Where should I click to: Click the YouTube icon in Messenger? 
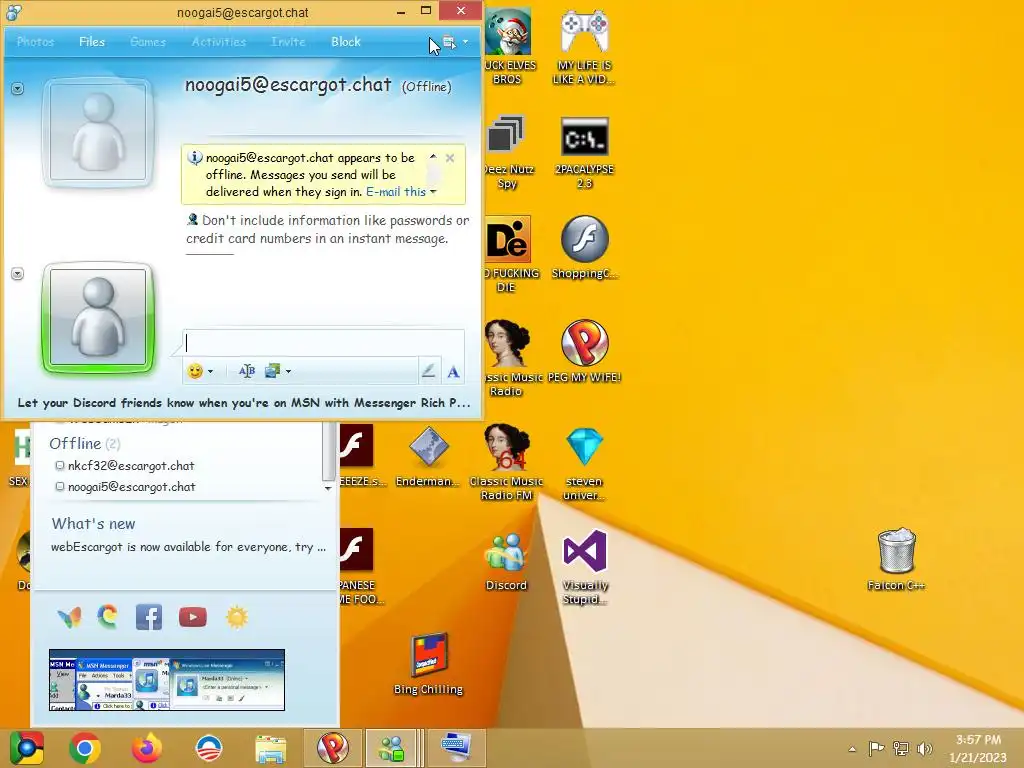coord(193,617)
